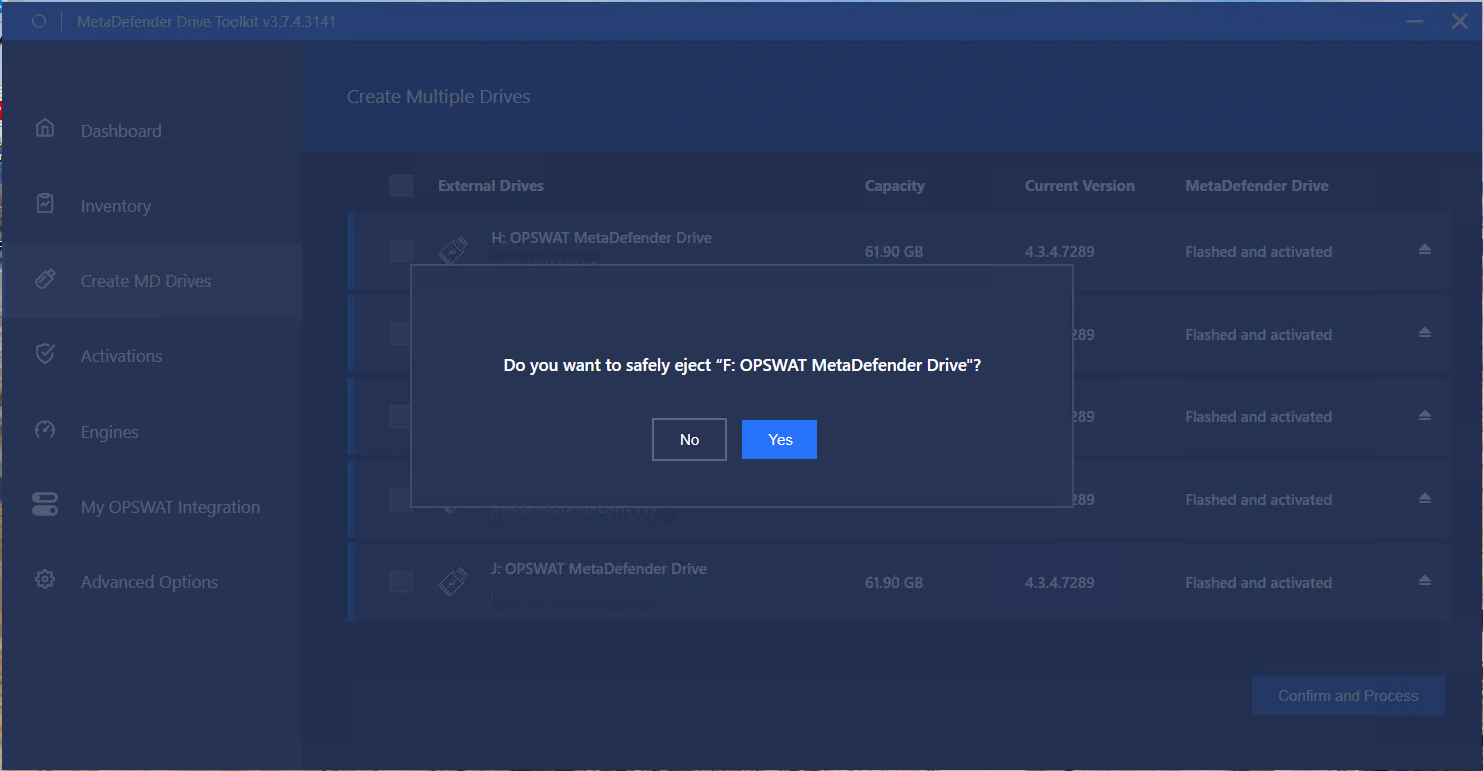Image resolution: width=1483 pixels, height=771 pixels.
Task: Click the Capacity column header
Action: (895, 186)
